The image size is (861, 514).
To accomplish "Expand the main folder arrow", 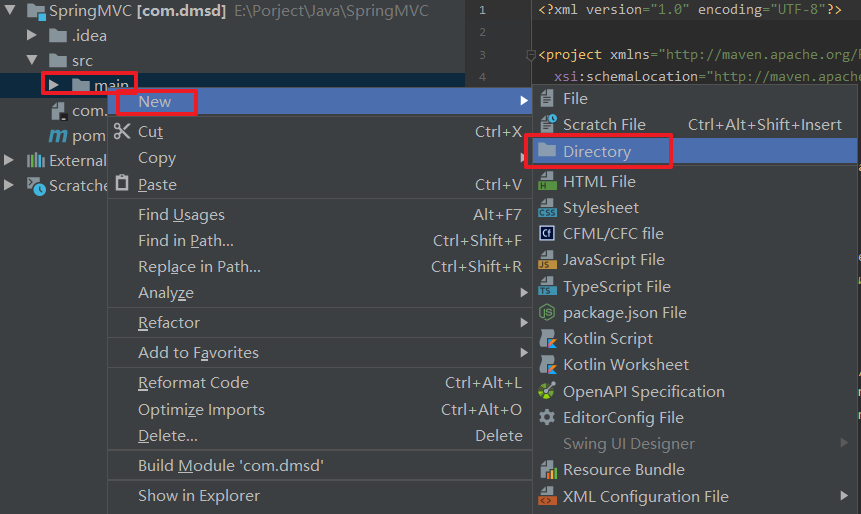I will click(53, 85).
